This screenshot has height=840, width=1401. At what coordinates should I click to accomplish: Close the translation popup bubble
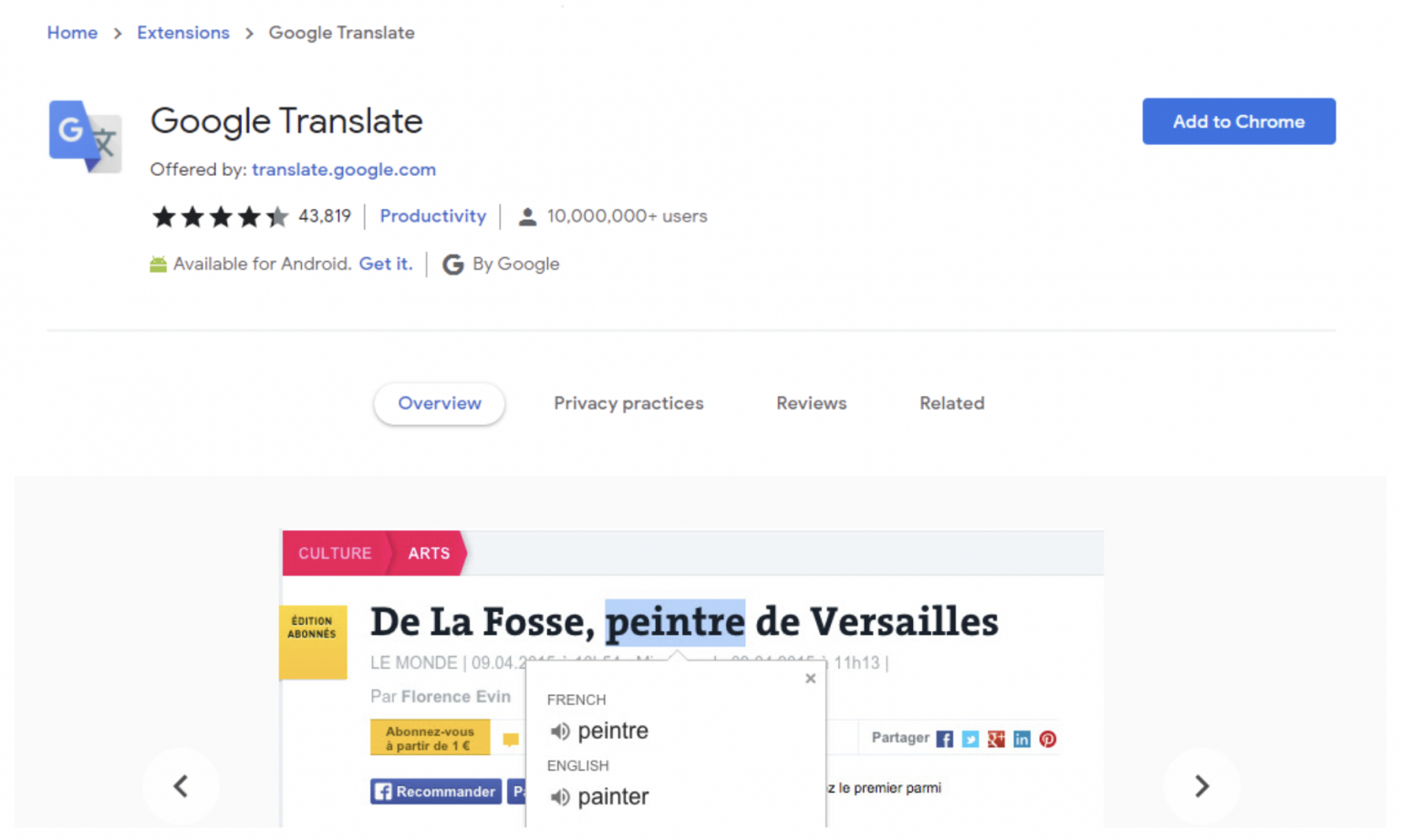[810, 679]
